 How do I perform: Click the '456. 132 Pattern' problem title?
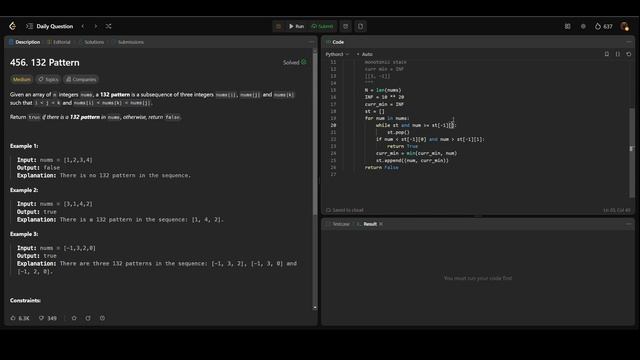(44, 62)
